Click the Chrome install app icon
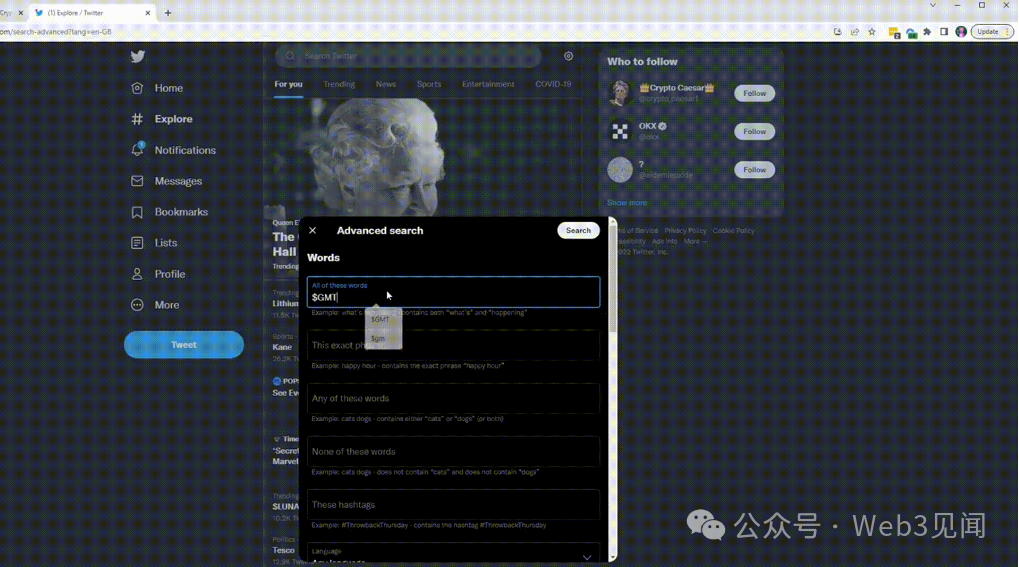The height and width of the screenshot is (567, 1019). pyautogui.click(x=838, y=31)
